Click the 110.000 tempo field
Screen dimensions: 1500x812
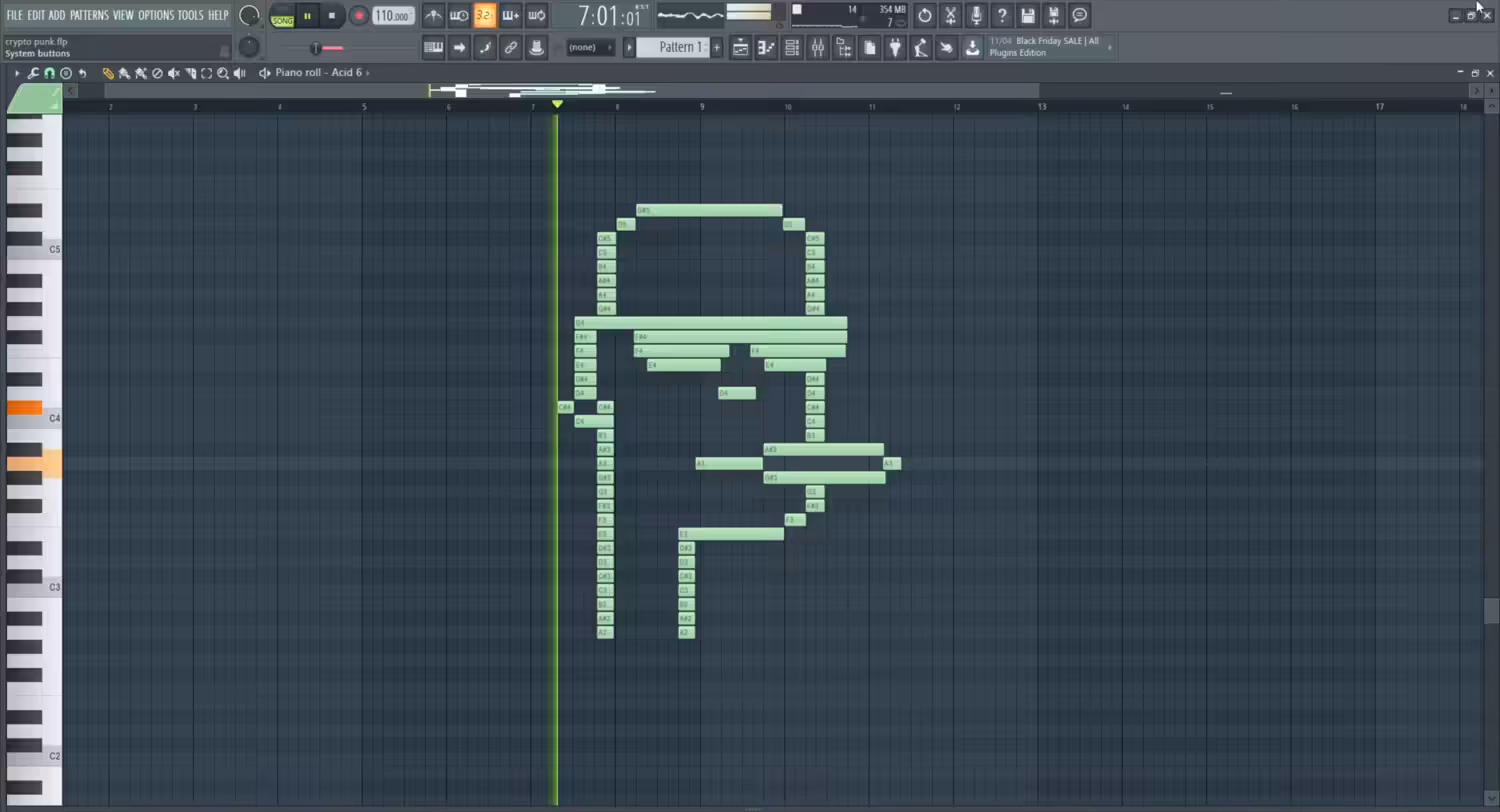point(393,16)
